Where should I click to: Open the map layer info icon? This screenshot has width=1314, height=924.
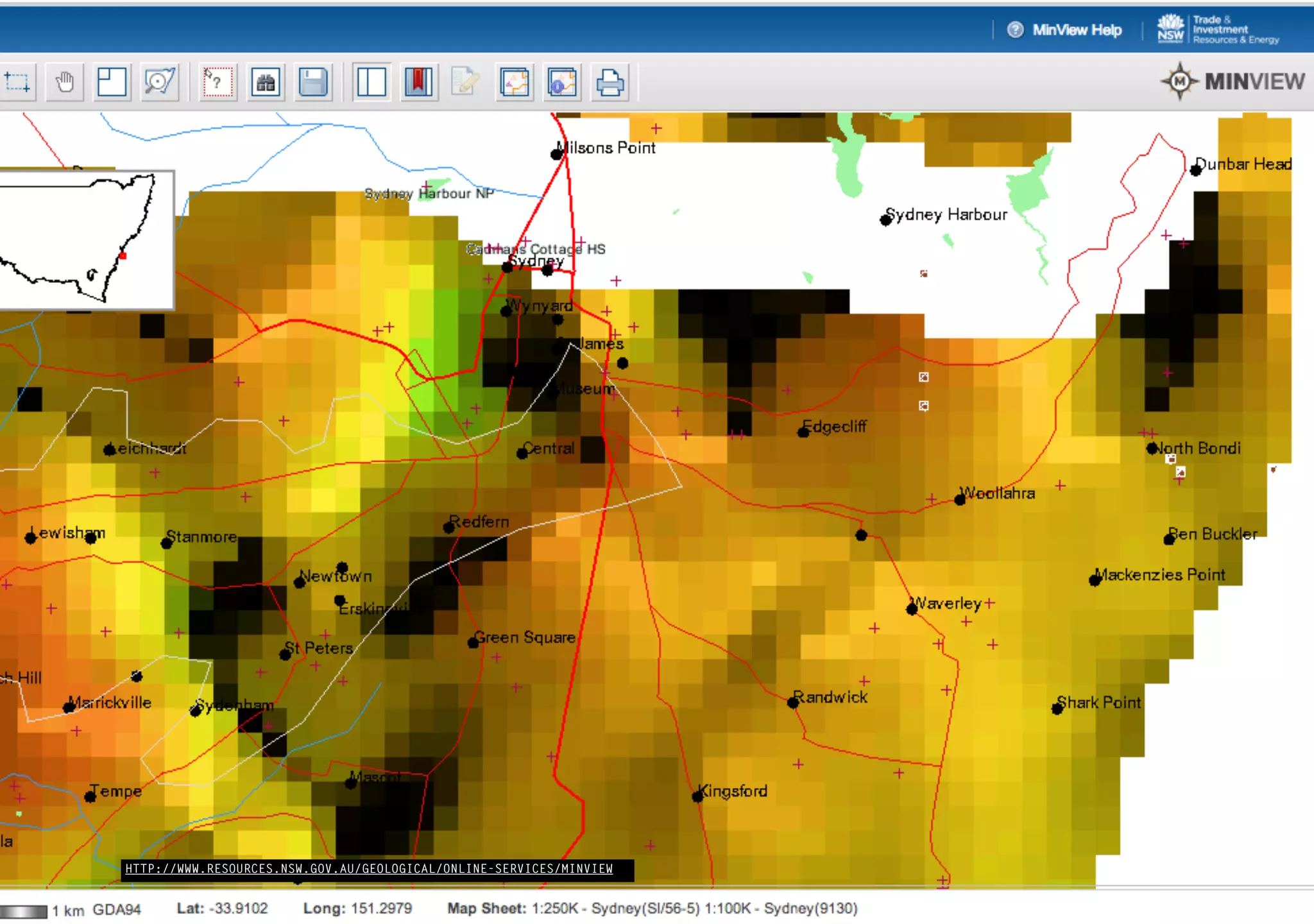point(562,82)
